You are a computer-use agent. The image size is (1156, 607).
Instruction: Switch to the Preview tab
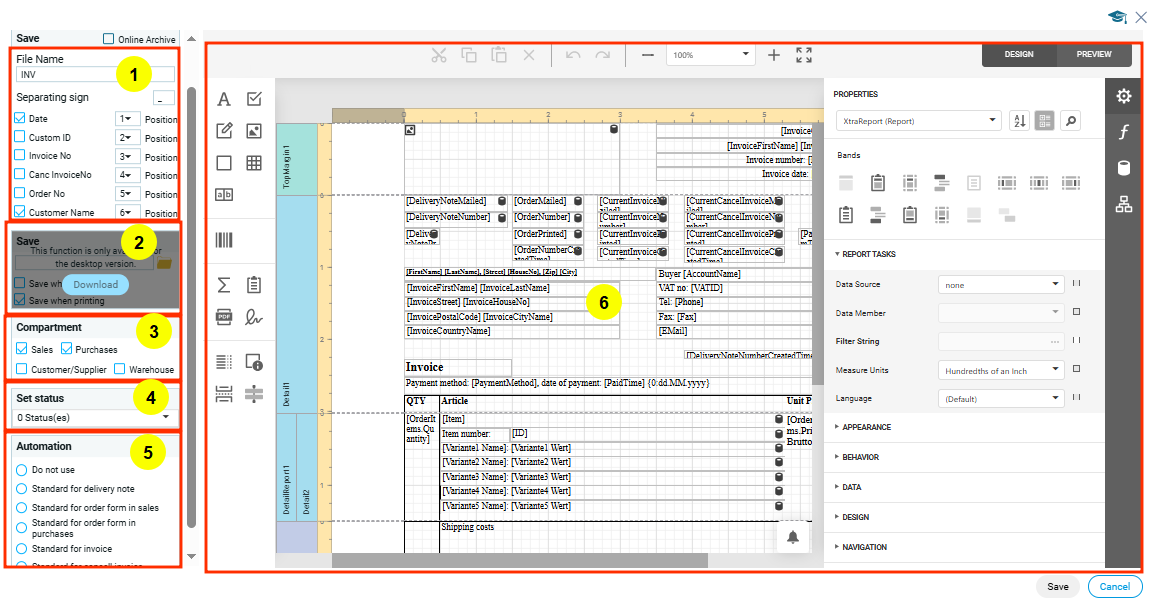(x=1094, y=55)
